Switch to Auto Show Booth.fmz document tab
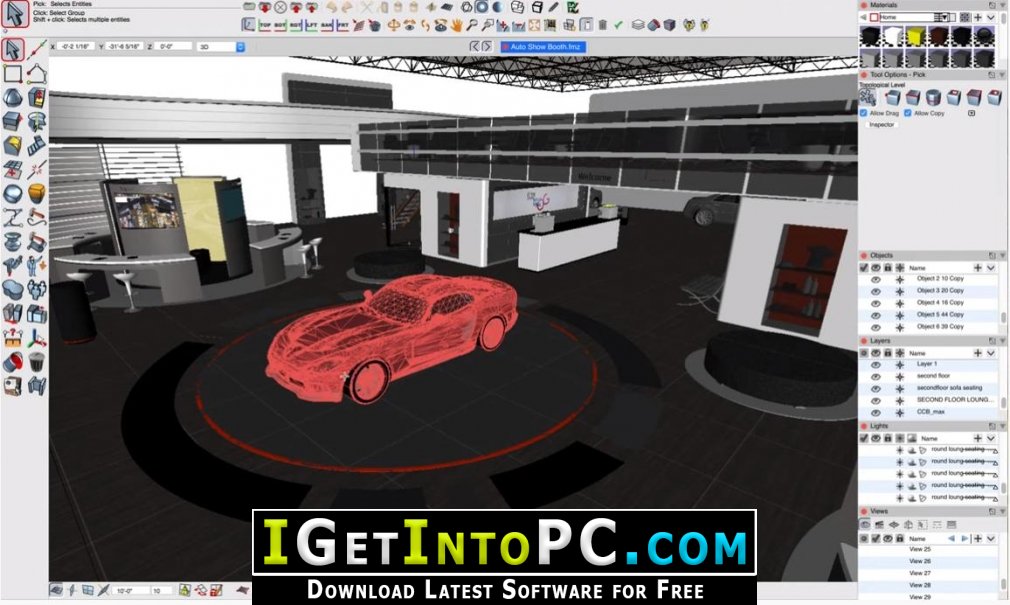Image resolution: width=1010 pixels, height=605 pixels. click(x=543, y=46)
